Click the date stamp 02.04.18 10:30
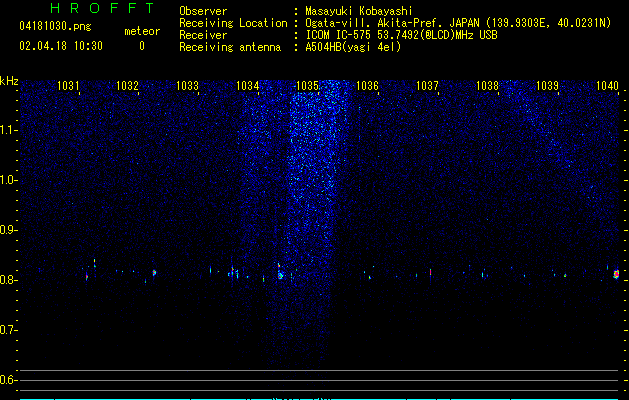The width and height of the screenshot is (629, 400). click(x=61, y=46)
